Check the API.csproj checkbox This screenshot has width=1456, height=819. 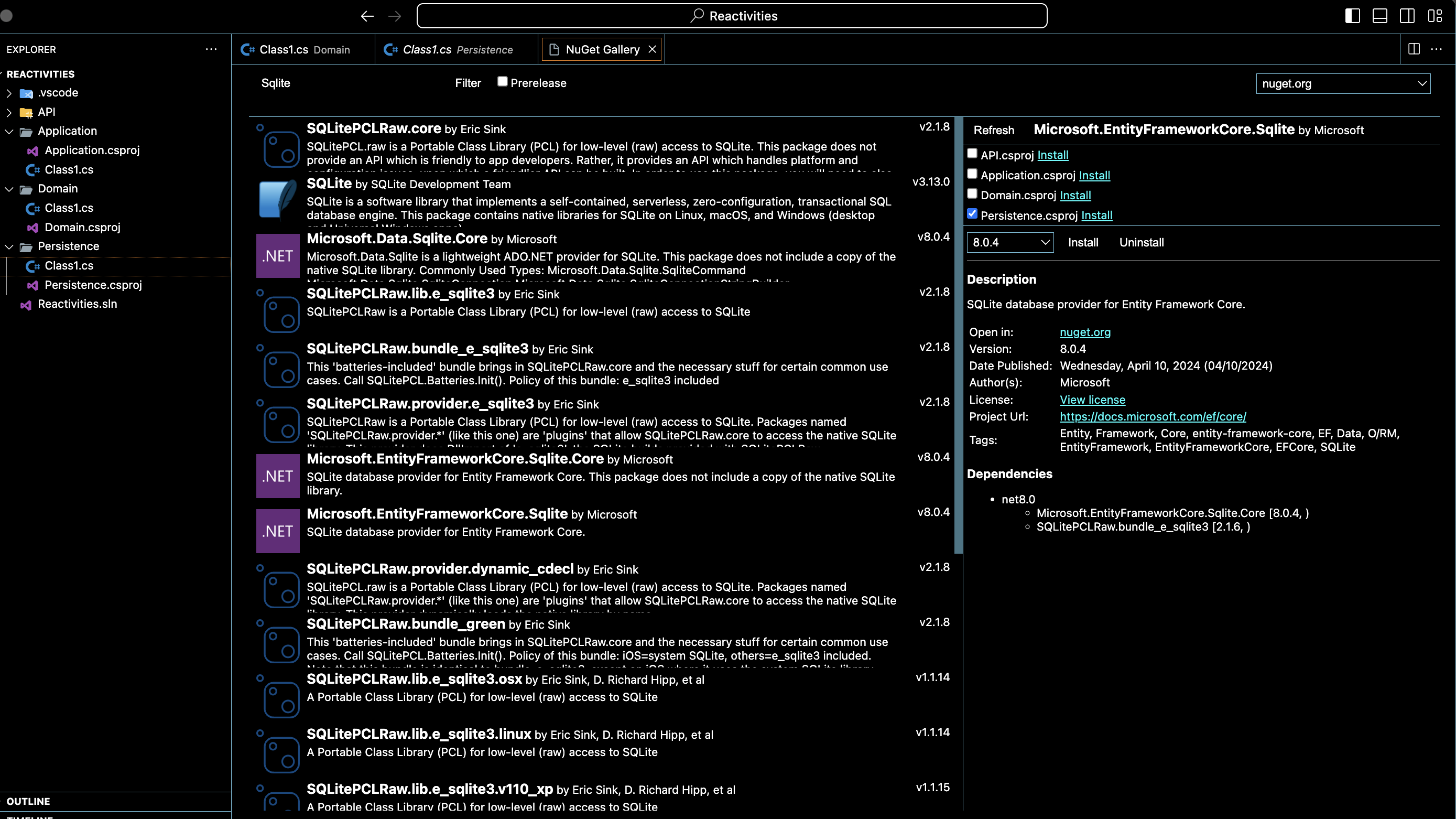pyautogui.click(x=972, y=153)
